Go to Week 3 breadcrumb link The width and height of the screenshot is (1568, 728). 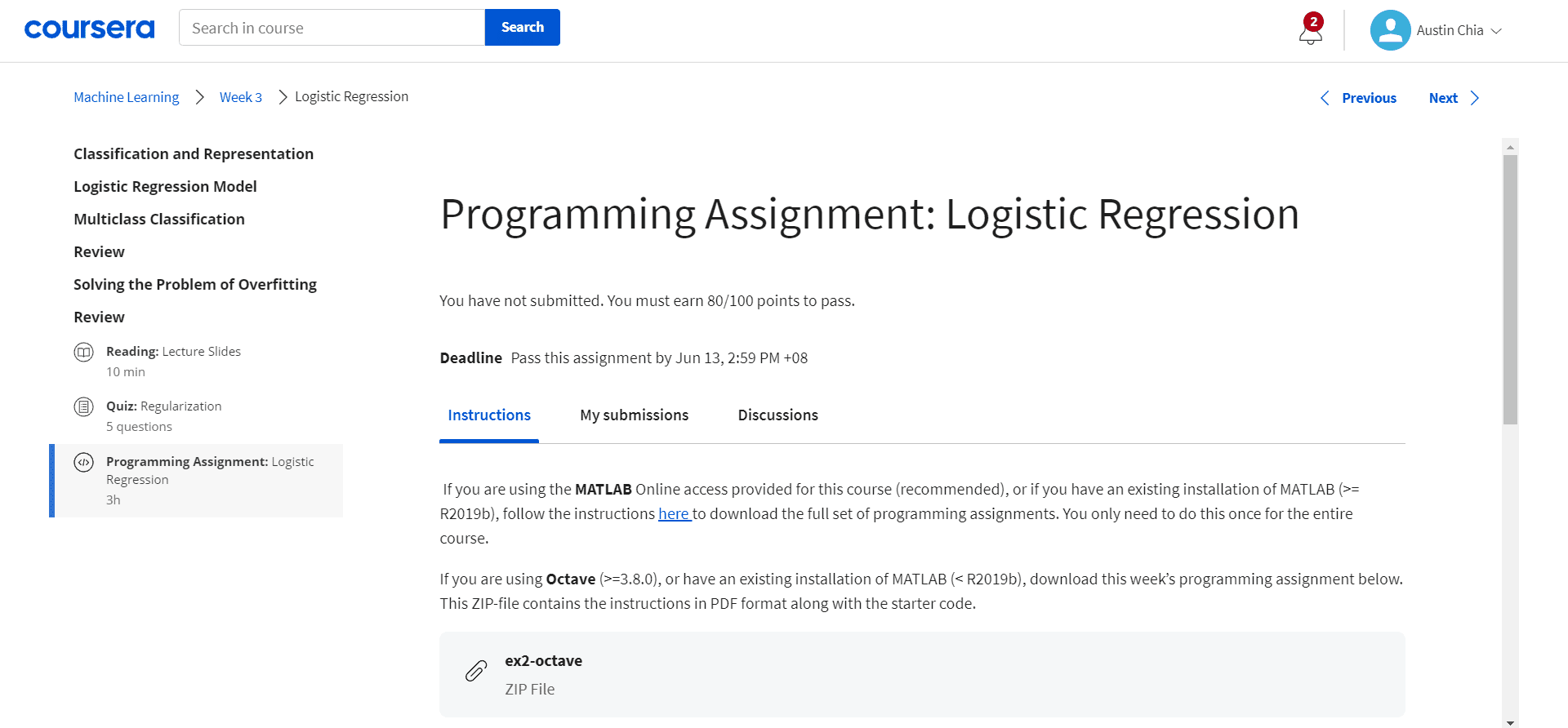pyautogui.click(x=241, y=97)
